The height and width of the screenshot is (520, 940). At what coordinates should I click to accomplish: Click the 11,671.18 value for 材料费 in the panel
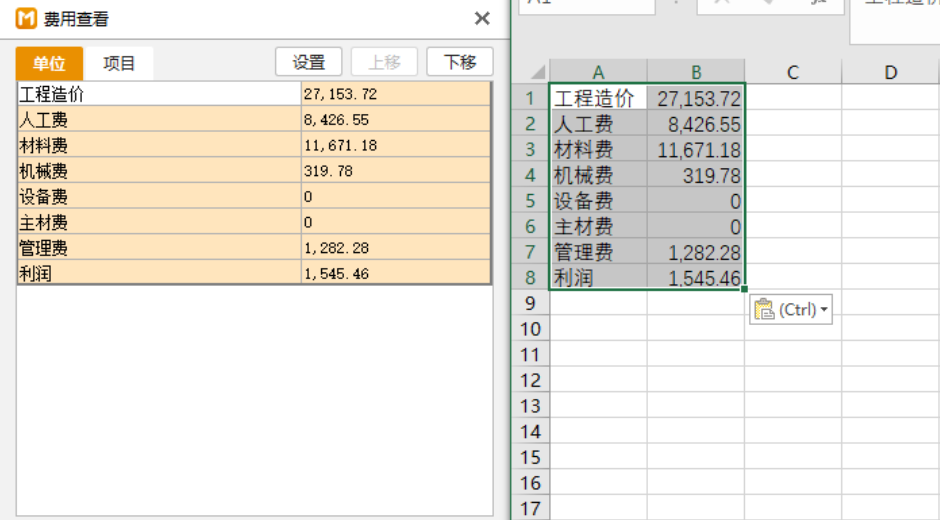(395, 146)
